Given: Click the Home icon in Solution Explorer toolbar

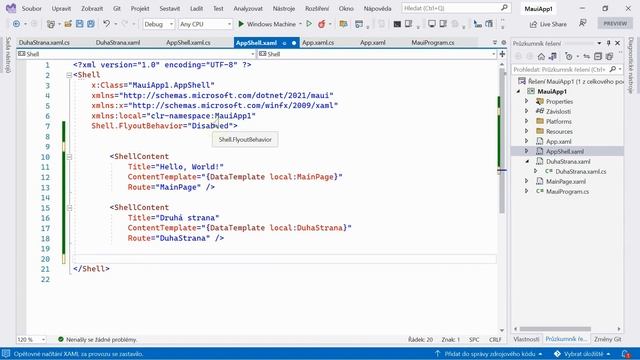Looking at the screenshot, I should pos(541,56).
